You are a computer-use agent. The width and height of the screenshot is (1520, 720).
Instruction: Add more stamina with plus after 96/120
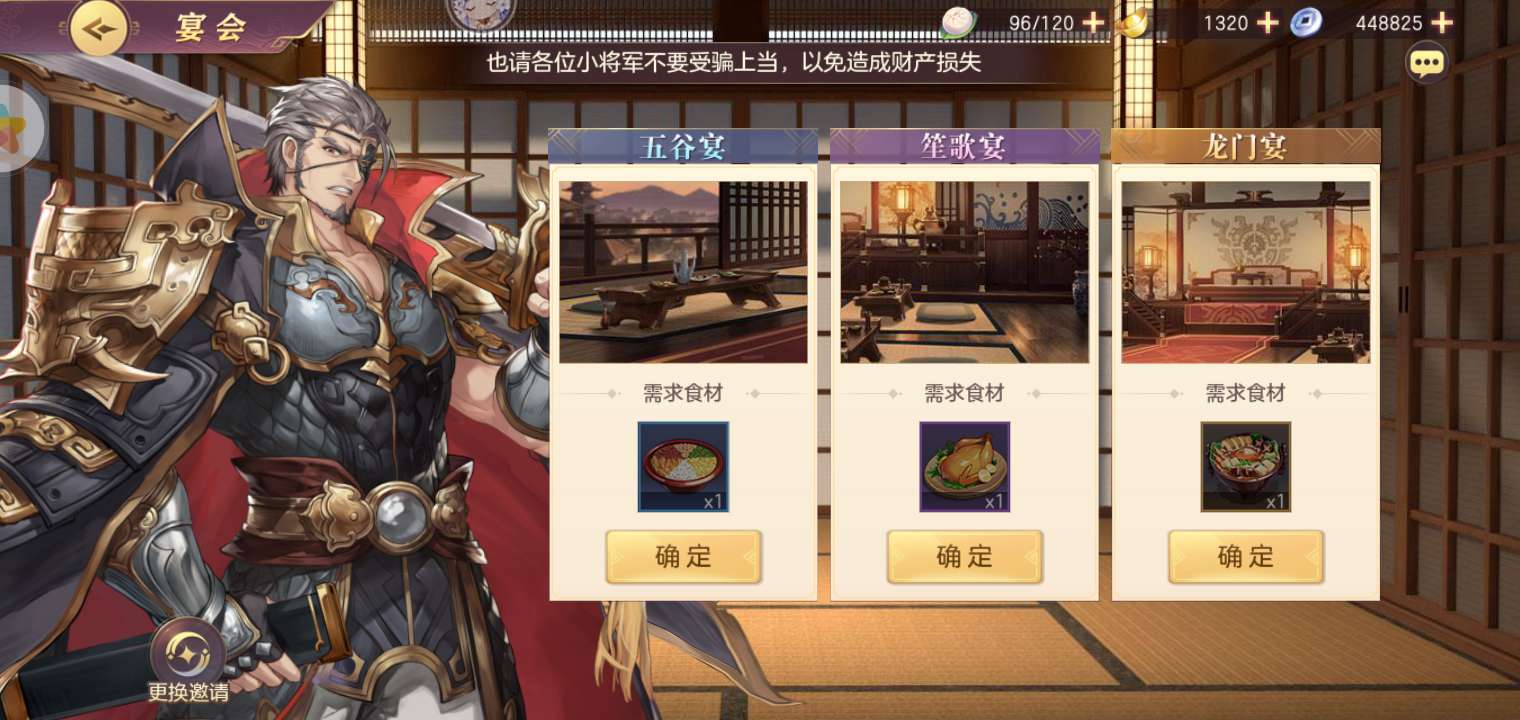tap(1094, 23)
